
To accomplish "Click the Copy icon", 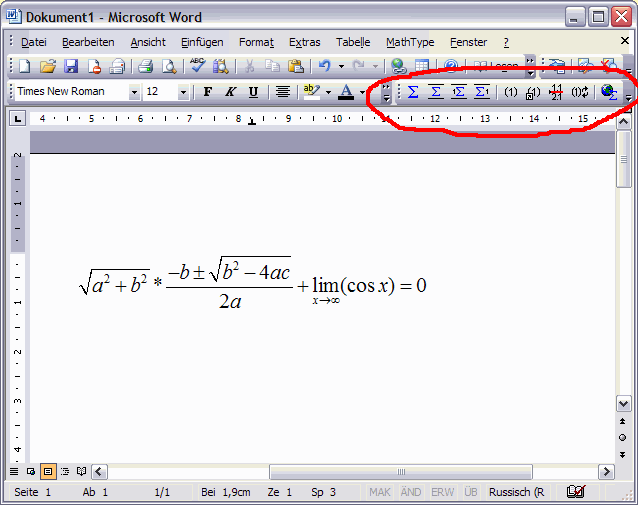I will click(x=272, y=66).
